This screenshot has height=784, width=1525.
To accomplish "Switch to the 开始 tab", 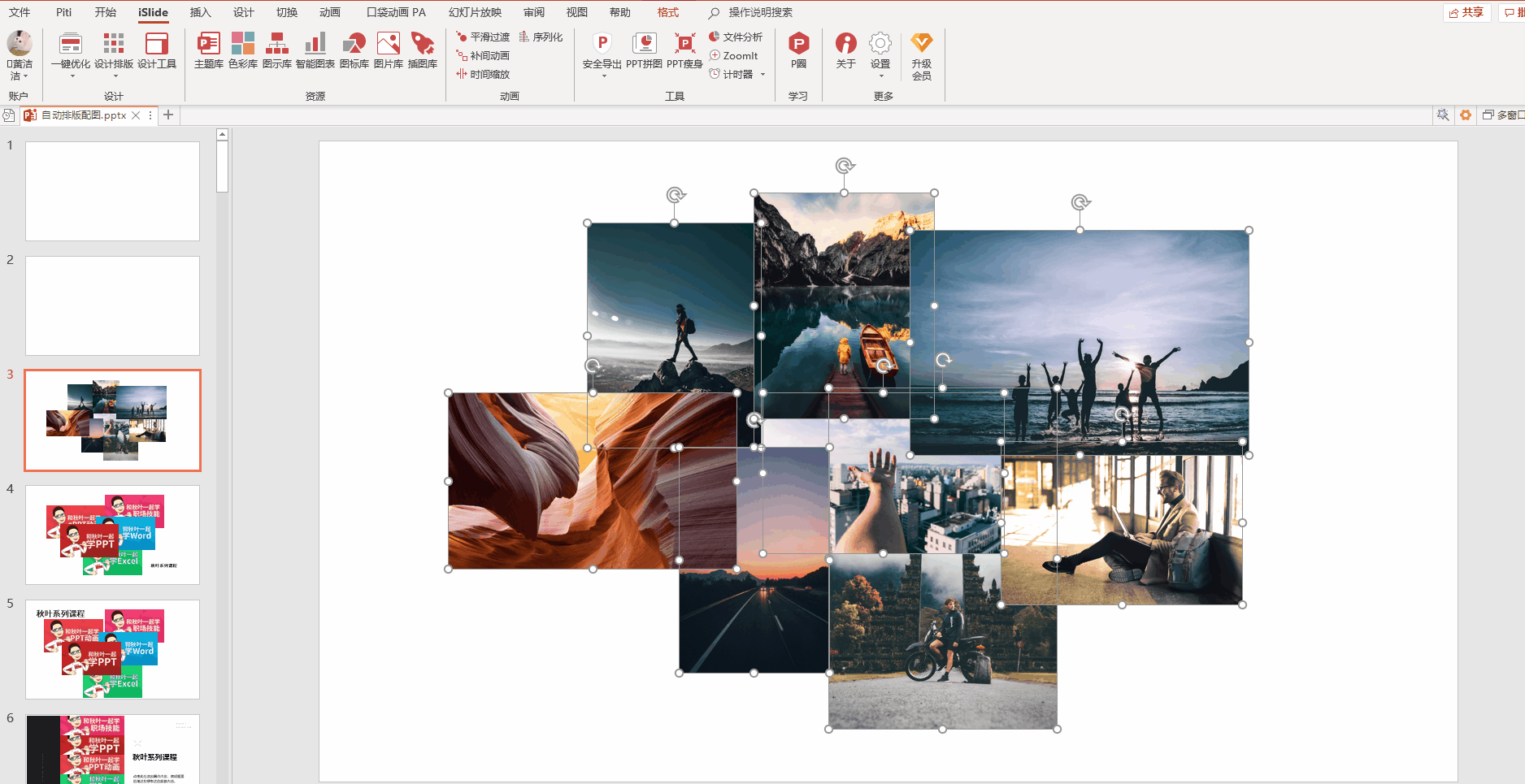I will 106,12.
